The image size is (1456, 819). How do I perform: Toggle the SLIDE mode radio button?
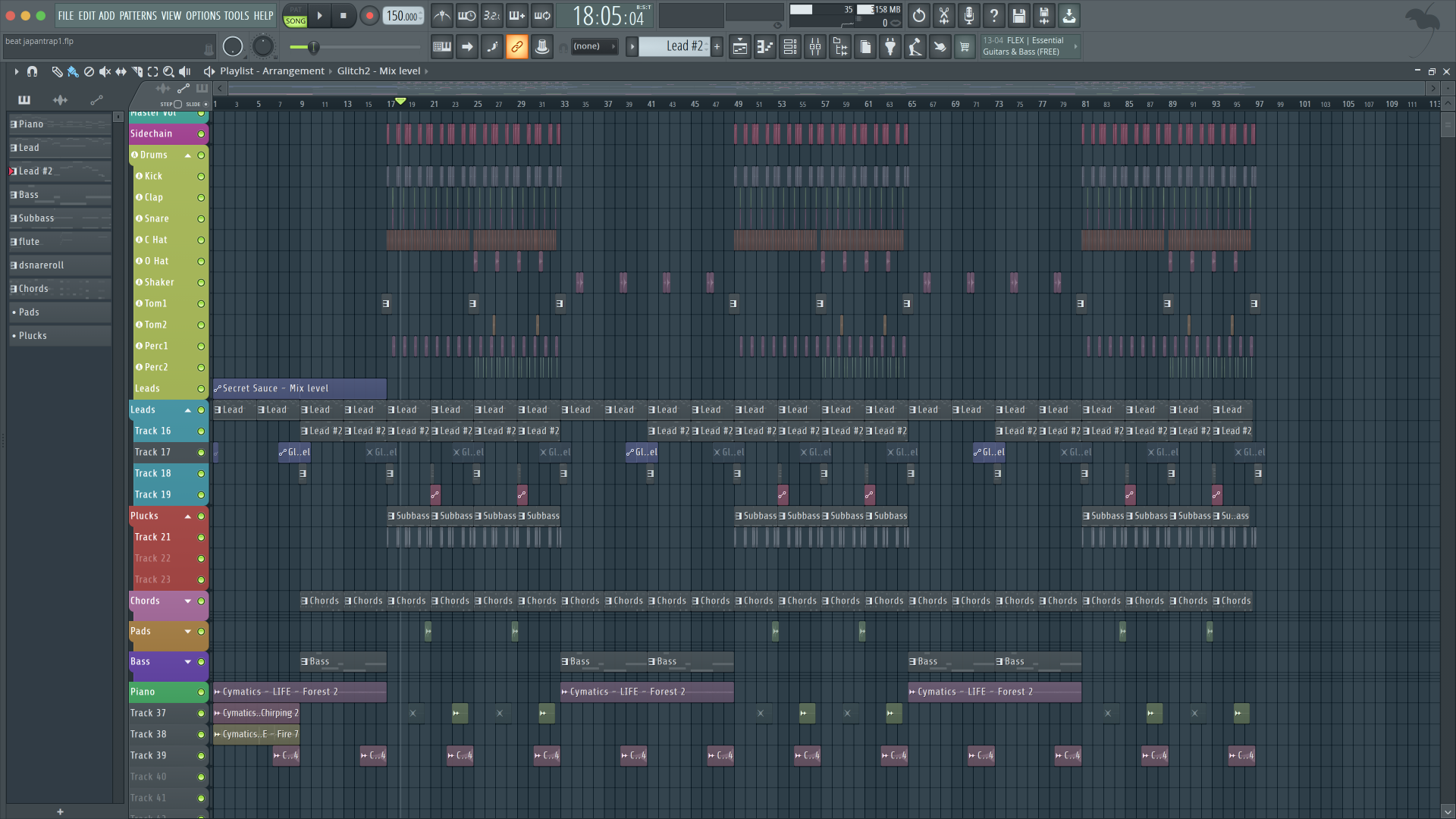[x=206, y=105]
